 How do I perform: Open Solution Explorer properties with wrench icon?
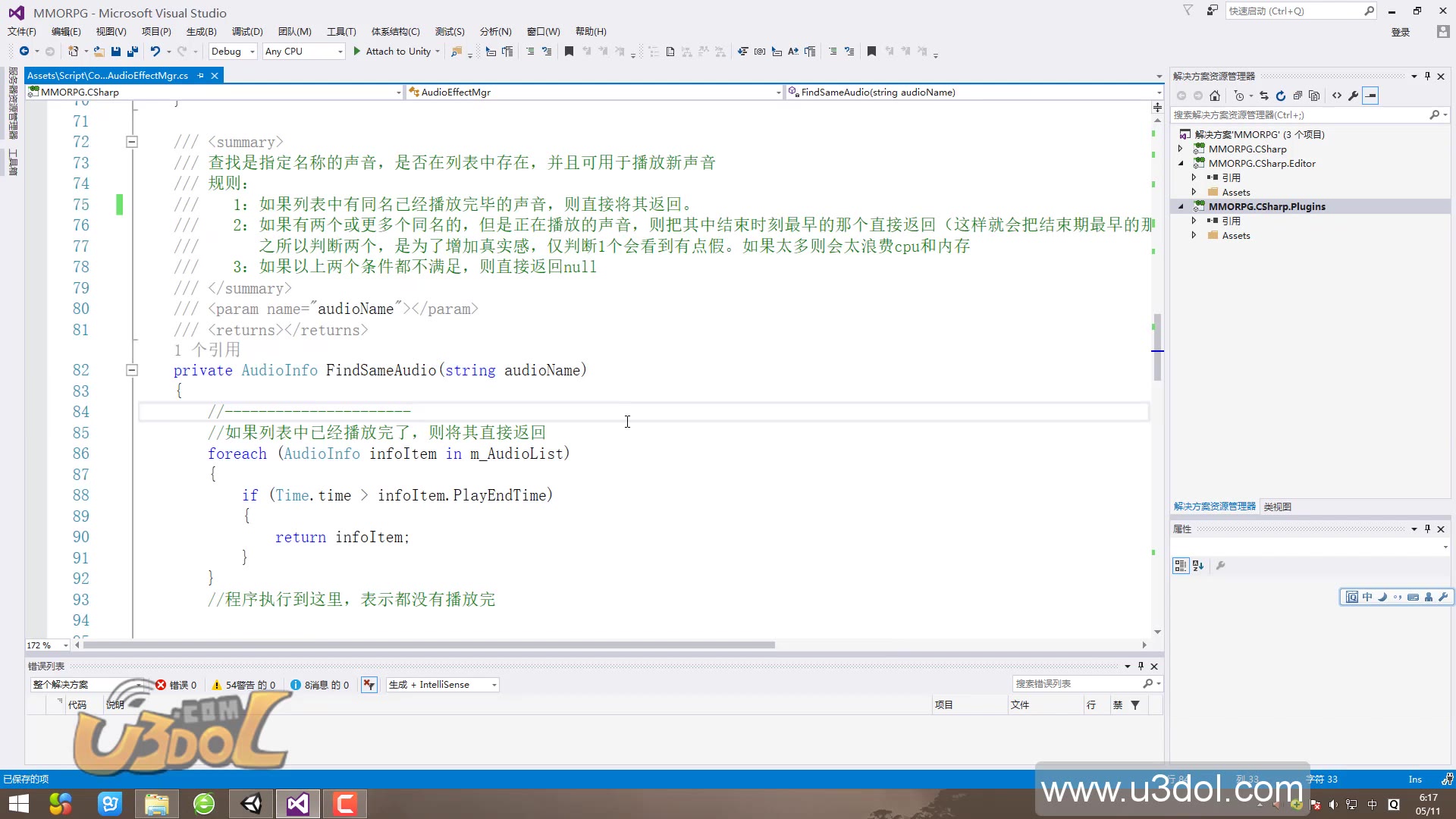pos(1354,96)
